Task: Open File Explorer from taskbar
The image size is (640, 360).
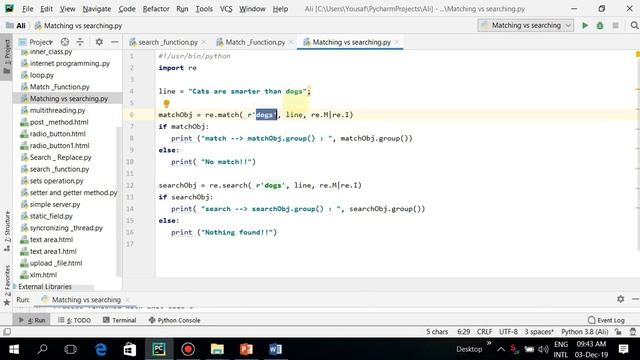Action: coord(217,349)
